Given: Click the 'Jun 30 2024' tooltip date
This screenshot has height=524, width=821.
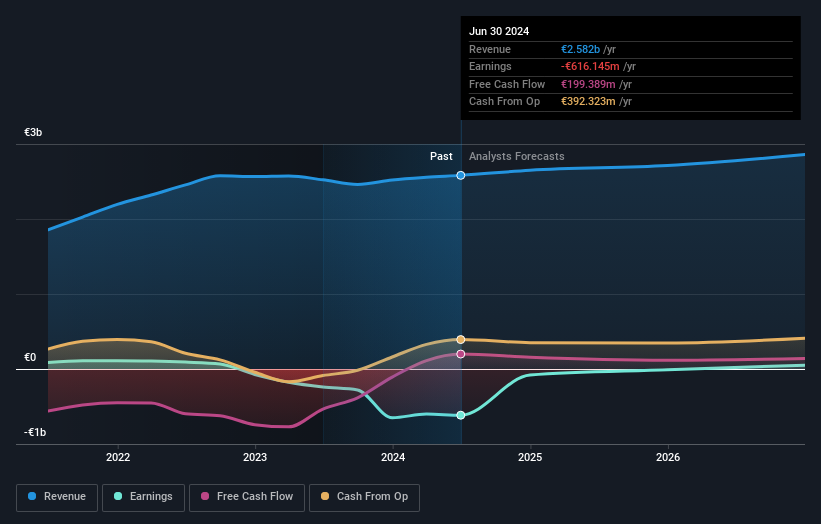Looking at the screenshot, I should 499,31.
